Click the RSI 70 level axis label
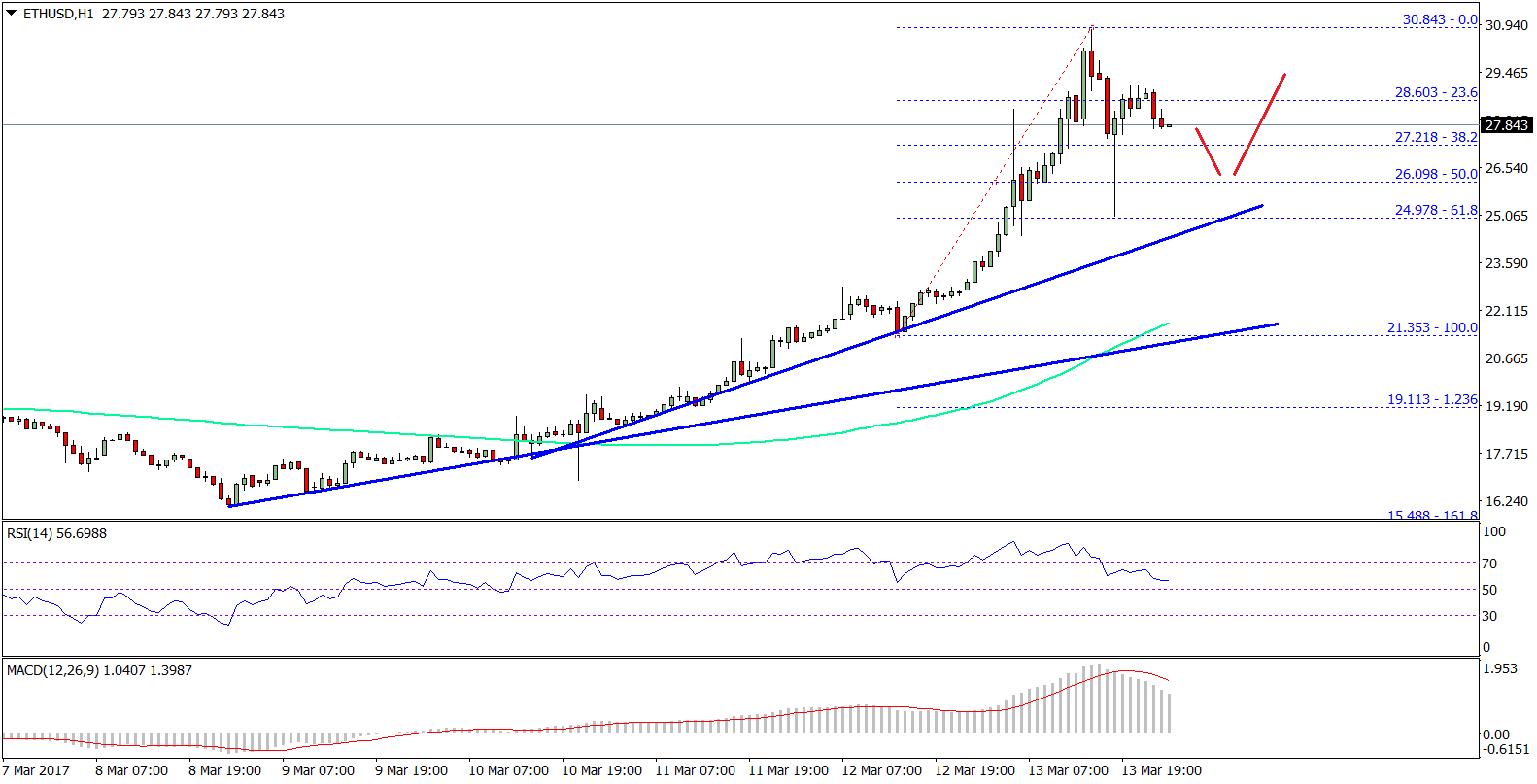This screenshot has width=1537, height=784. (x=1489, y=563)
